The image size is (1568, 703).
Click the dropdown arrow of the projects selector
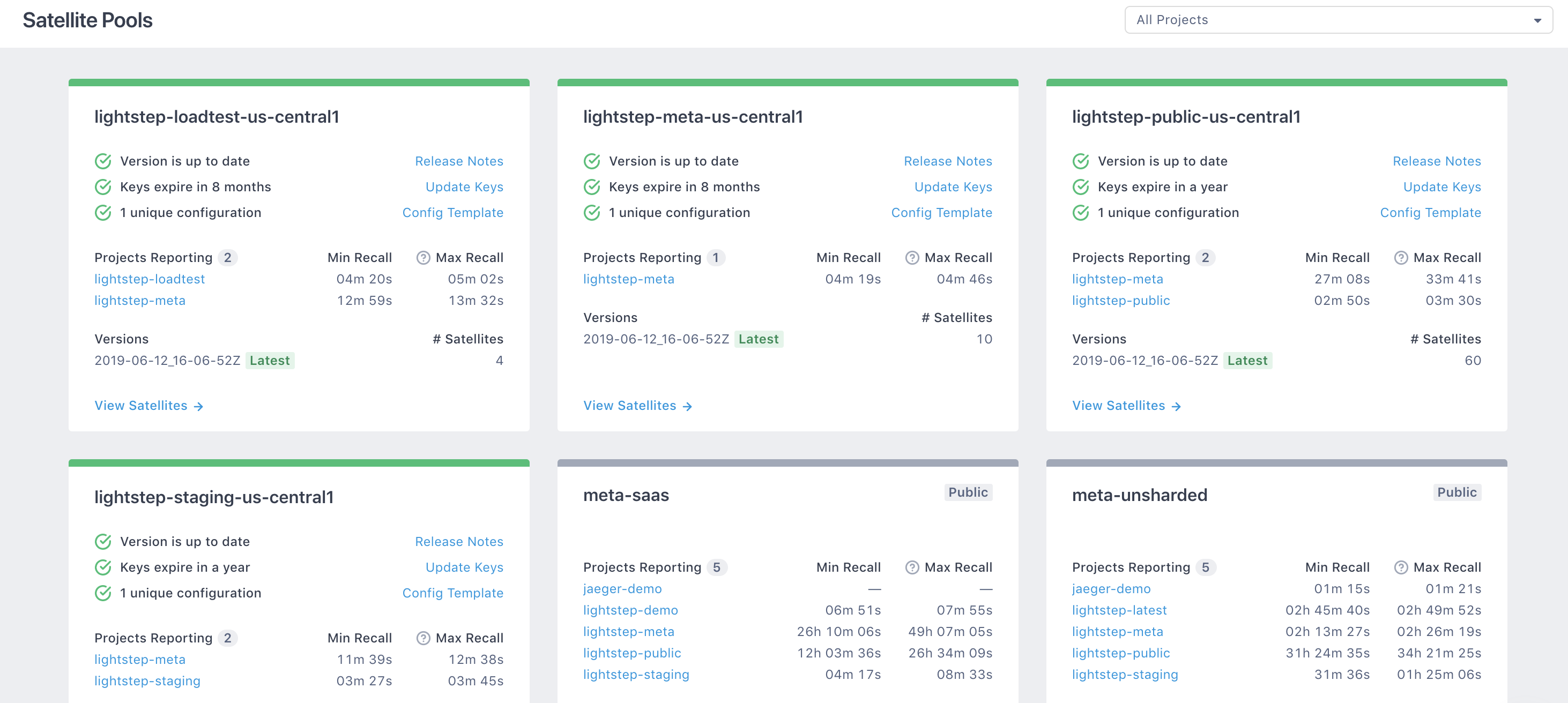[x=1537, y=21]
